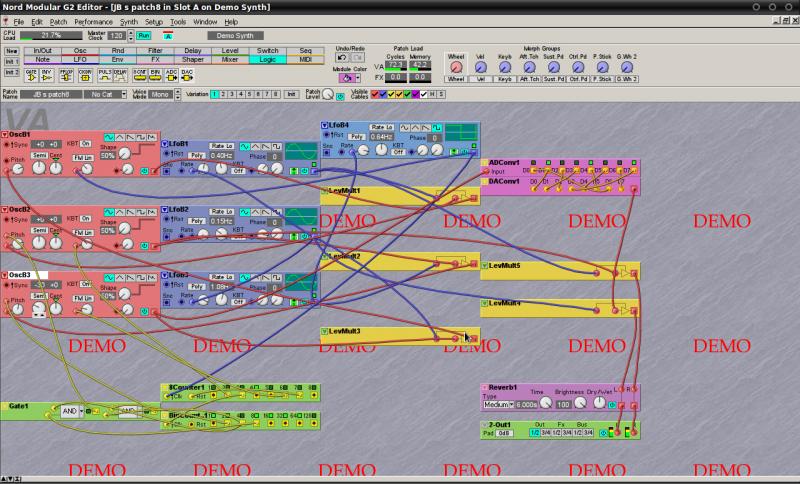
Task: Click the Undo arrow icon
Action: tap(342, 58)
